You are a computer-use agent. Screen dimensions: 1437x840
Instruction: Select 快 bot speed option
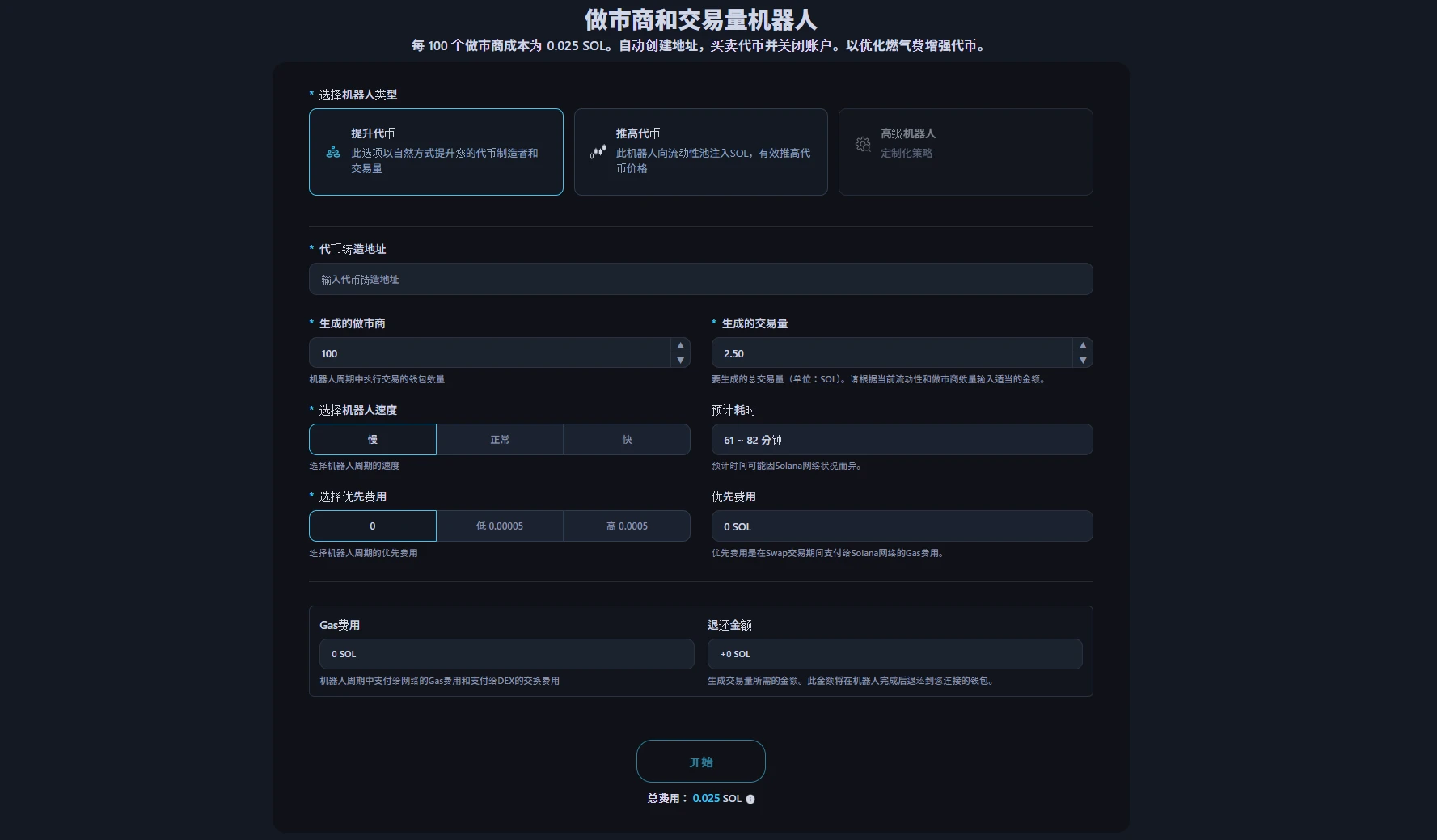click(x=627, y=439)
